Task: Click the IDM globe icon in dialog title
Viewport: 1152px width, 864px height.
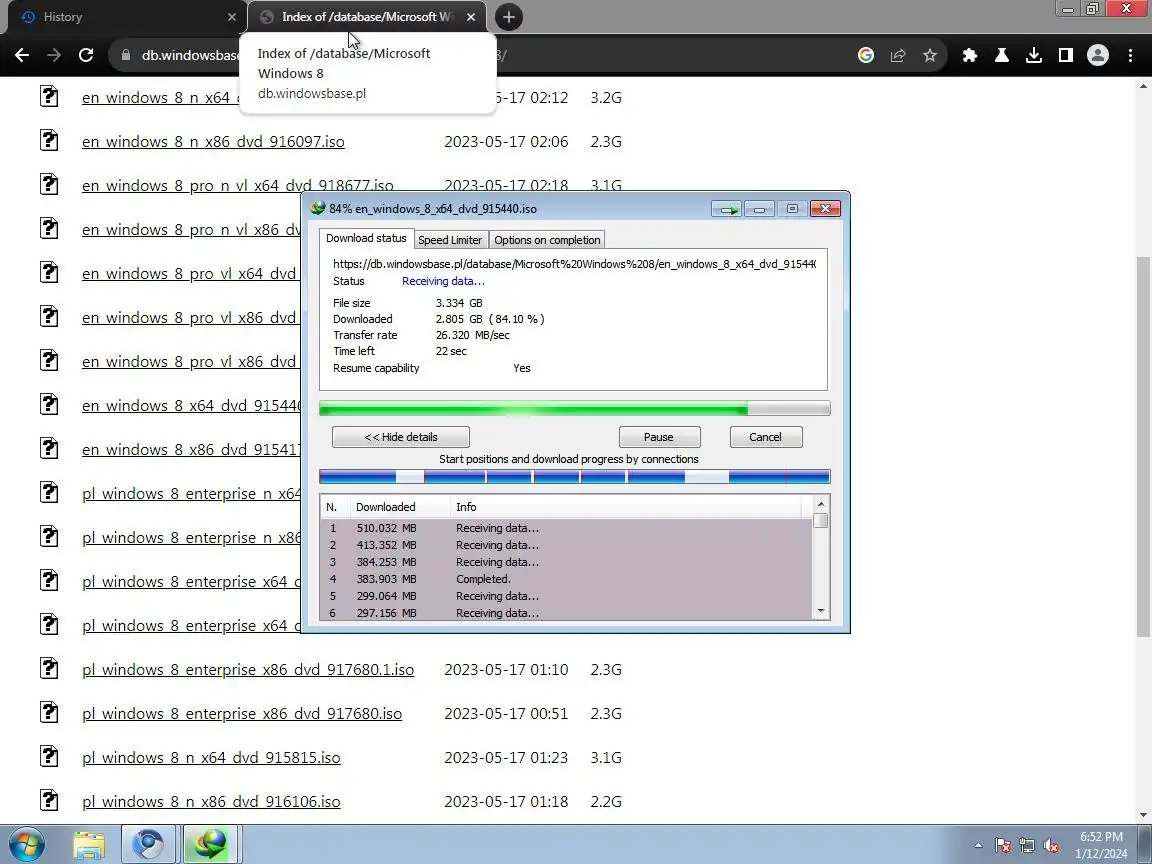Action: pos(317,209)
